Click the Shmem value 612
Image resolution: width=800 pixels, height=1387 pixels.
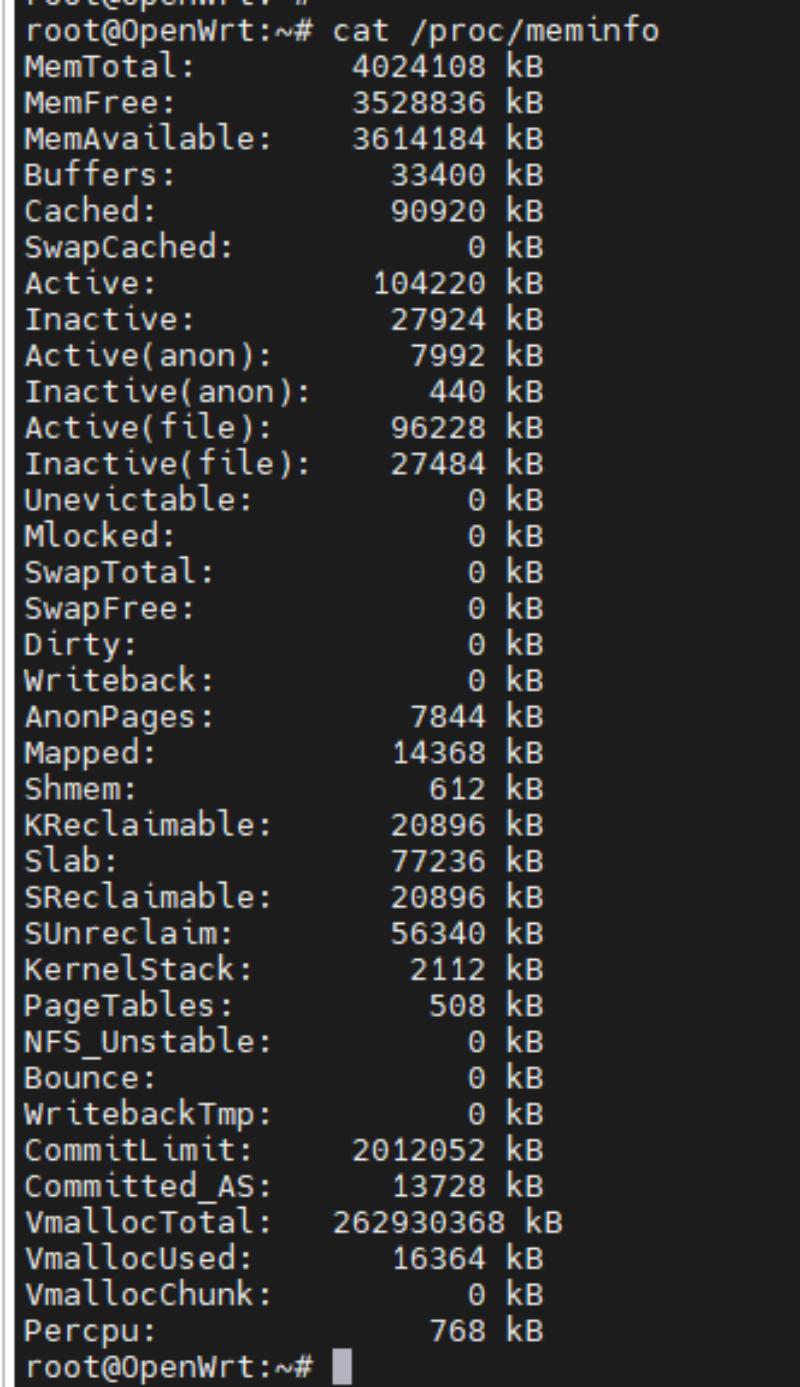point(457,789)
